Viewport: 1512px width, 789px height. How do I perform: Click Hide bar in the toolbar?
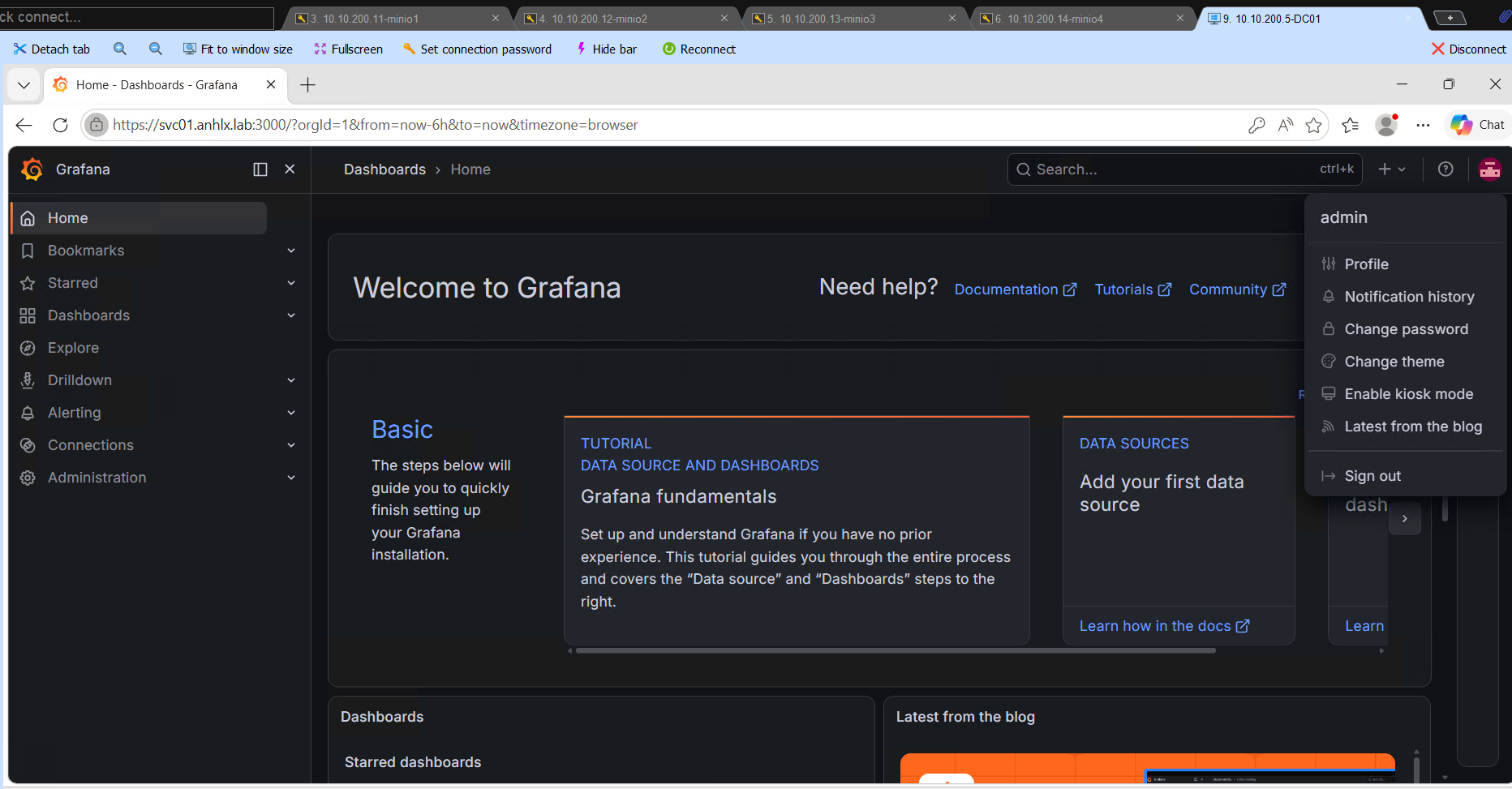(x=606, y=49)
